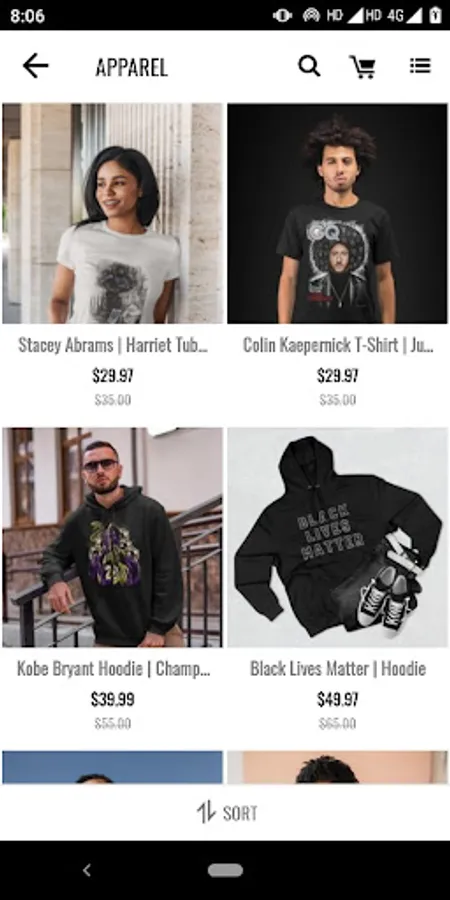Select the Stacey Abrams white shirt photo
450x900 pixels.
coord(112,214)
